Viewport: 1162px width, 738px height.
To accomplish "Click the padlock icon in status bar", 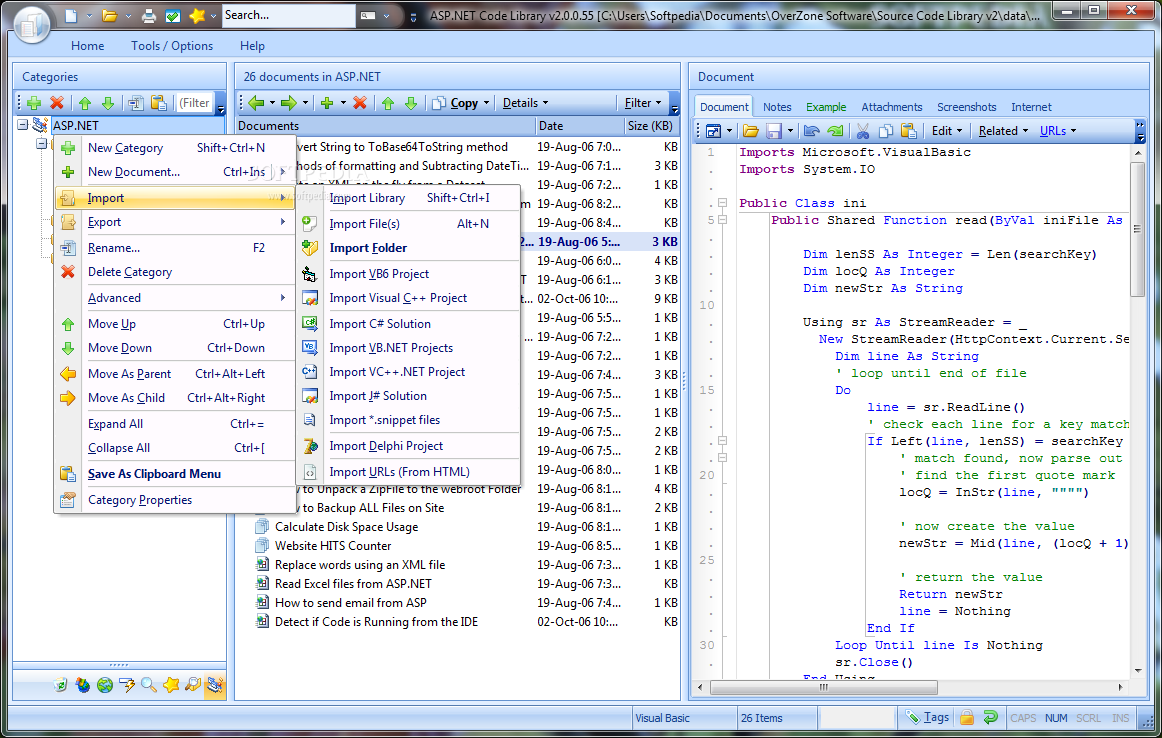I will 966,717.
